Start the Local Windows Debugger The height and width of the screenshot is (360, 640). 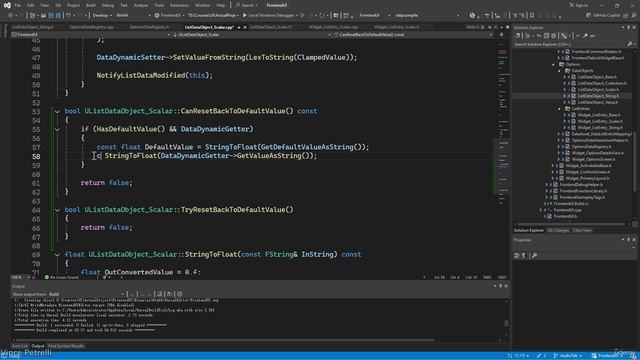click(268, 15)
